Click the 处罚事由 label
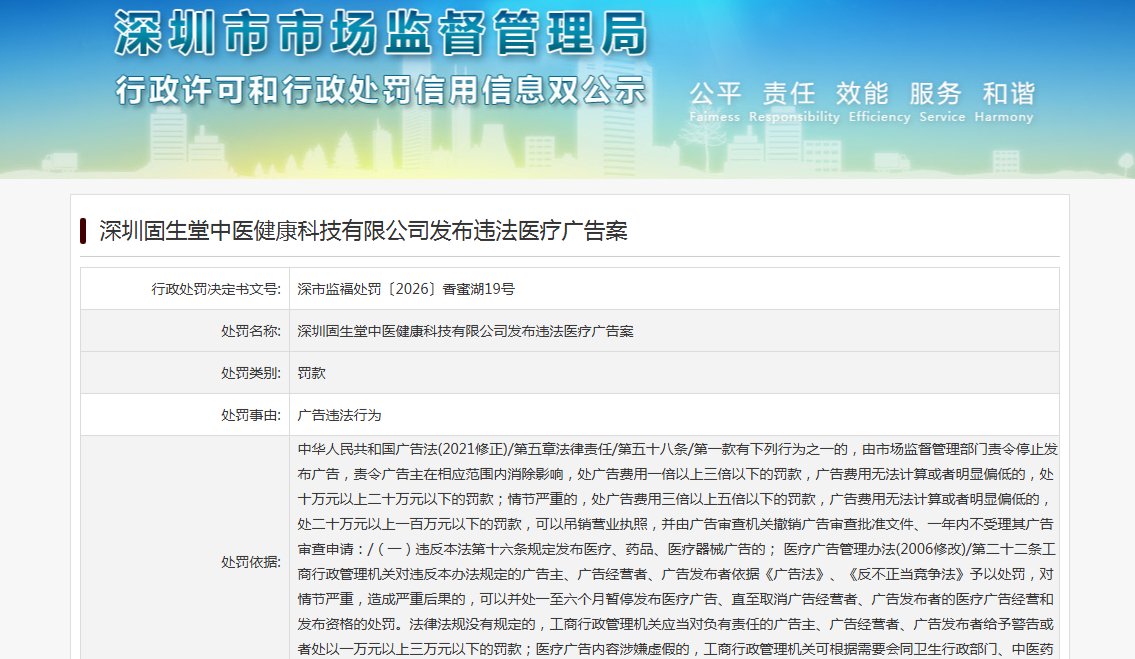The height and width of the screenshot is (659, 1135). point(250,415)
